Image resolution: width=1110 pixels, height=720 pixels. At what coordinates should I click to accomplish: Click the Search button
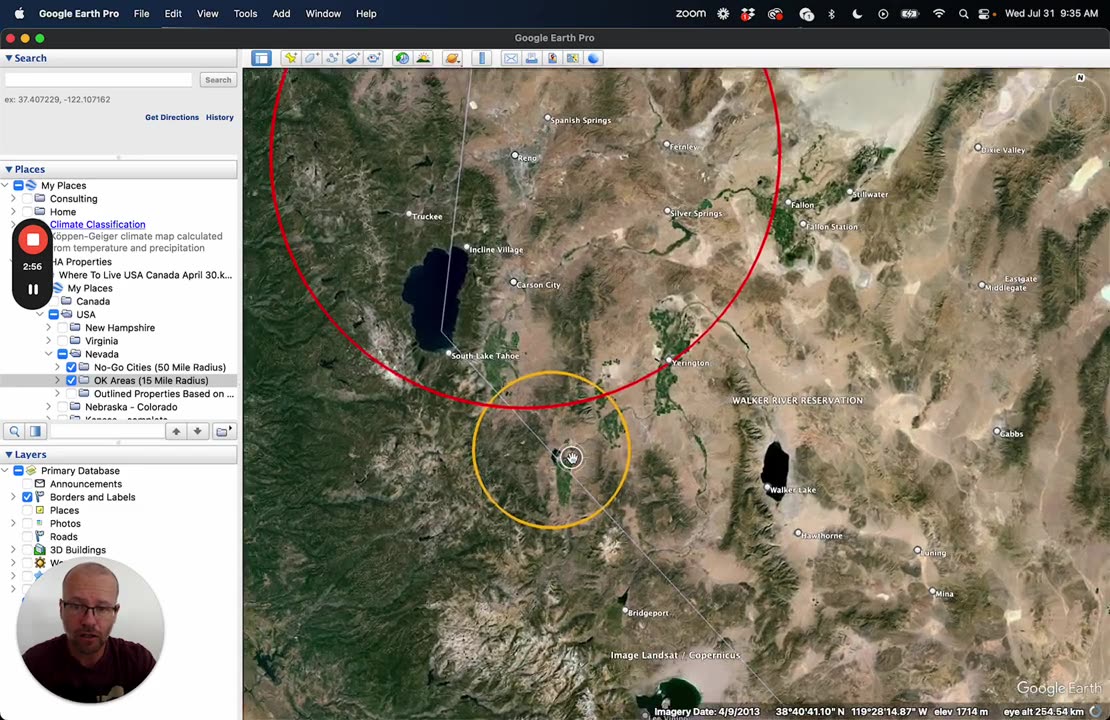[218, 80]
